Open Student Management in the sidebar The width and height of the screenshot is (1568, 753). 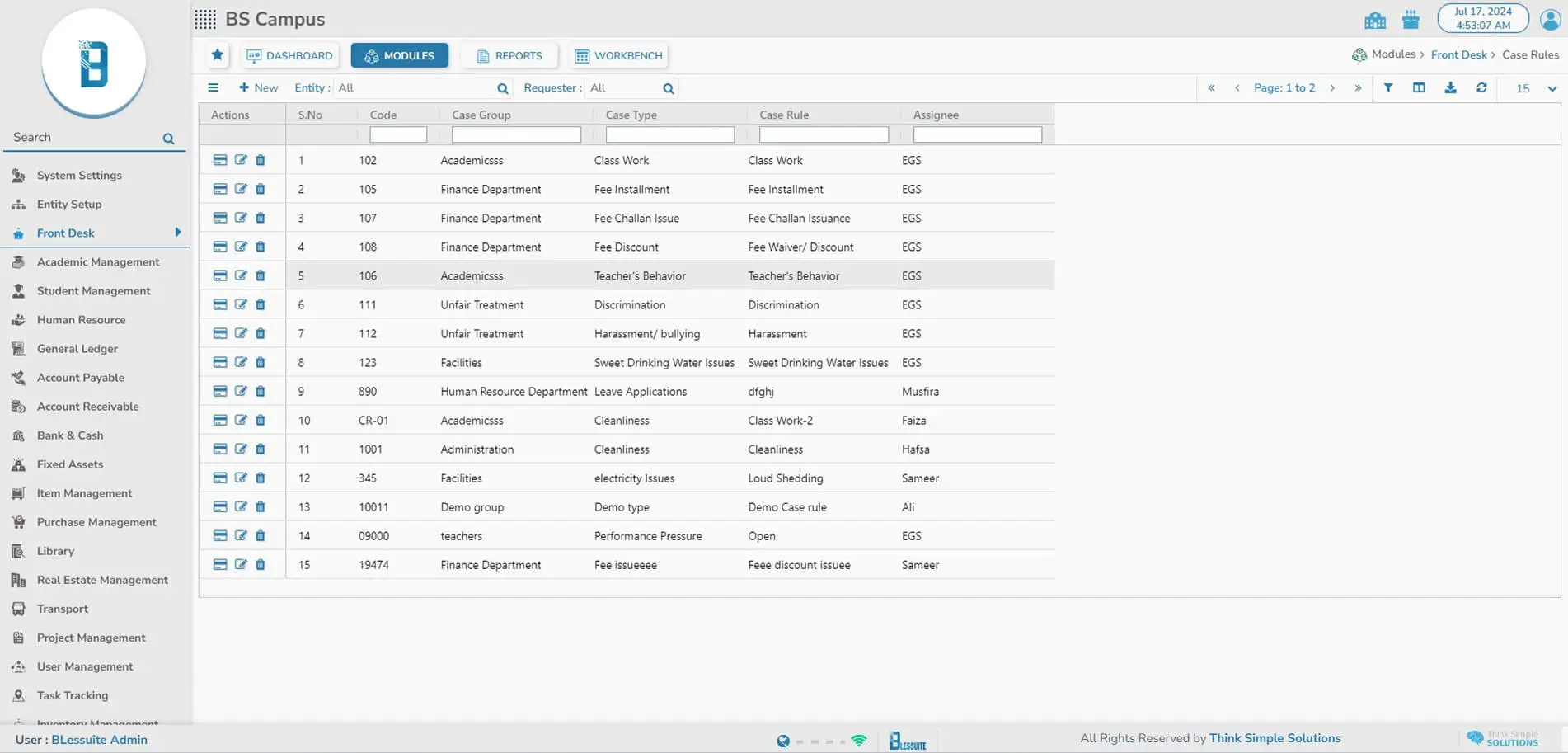[93, 291]
